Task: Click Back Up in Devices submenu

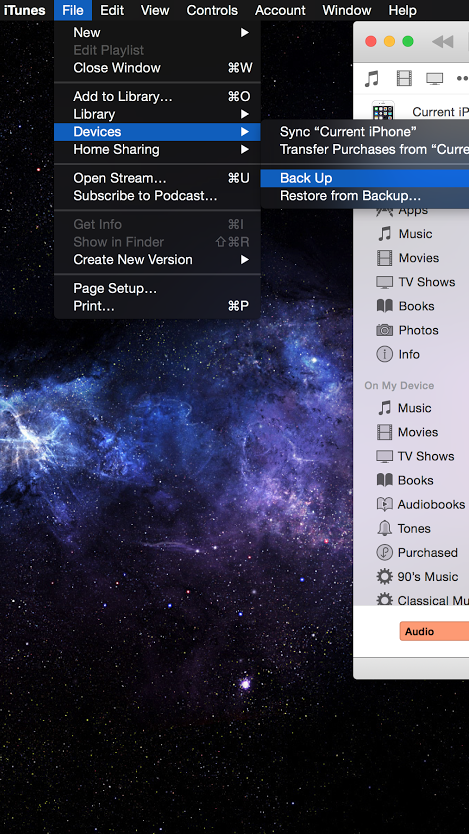Action: (365, 178)
